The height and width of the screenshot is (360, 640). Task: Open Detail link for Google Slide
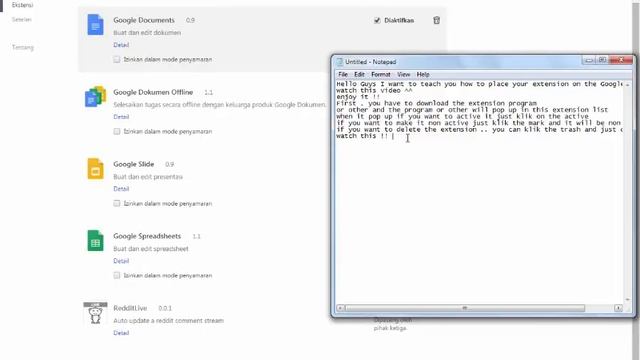pyautogui.click(x=121, y=189)
